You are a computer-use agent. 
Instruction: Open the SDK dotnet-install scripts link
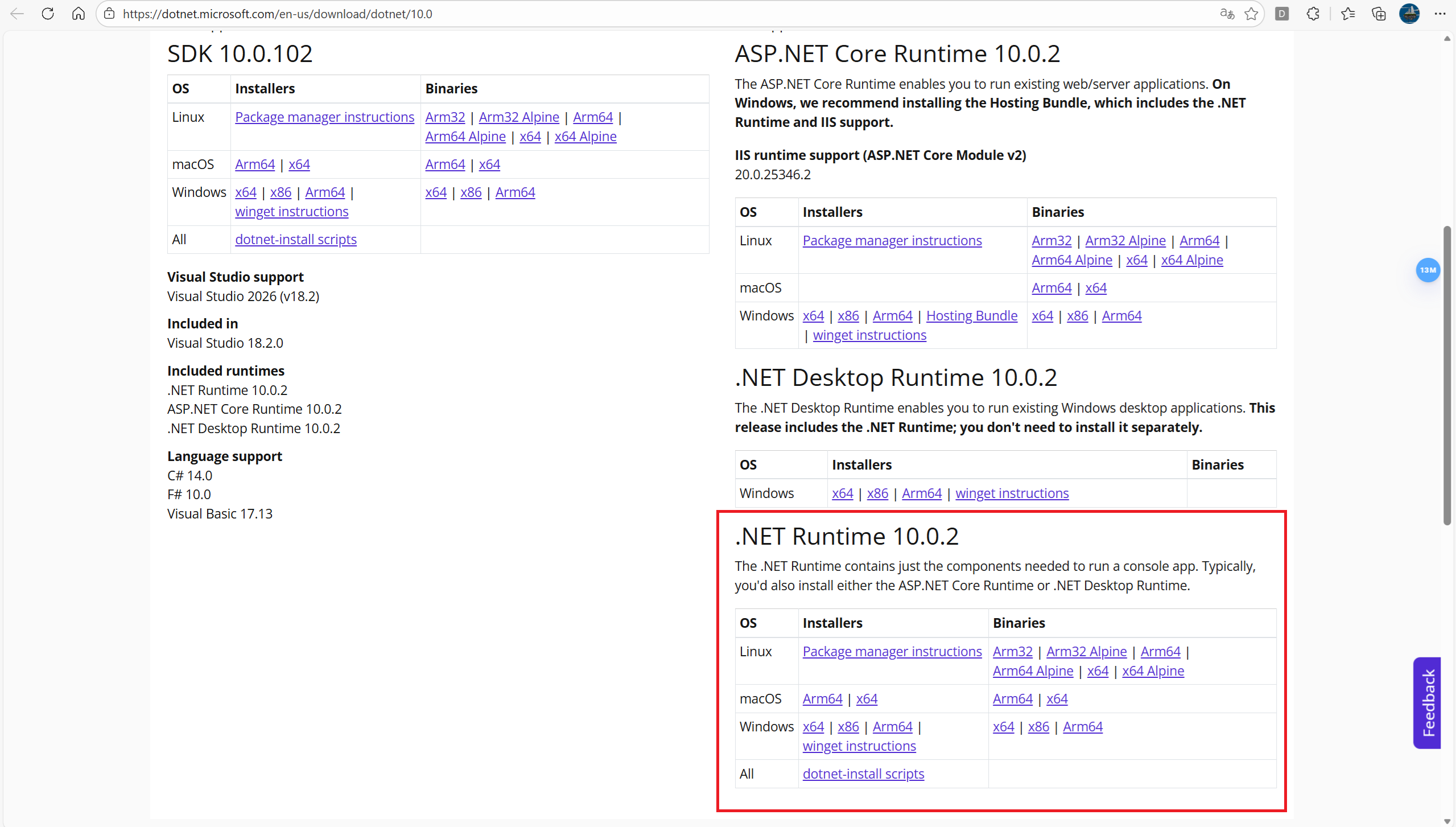point(296,240)
